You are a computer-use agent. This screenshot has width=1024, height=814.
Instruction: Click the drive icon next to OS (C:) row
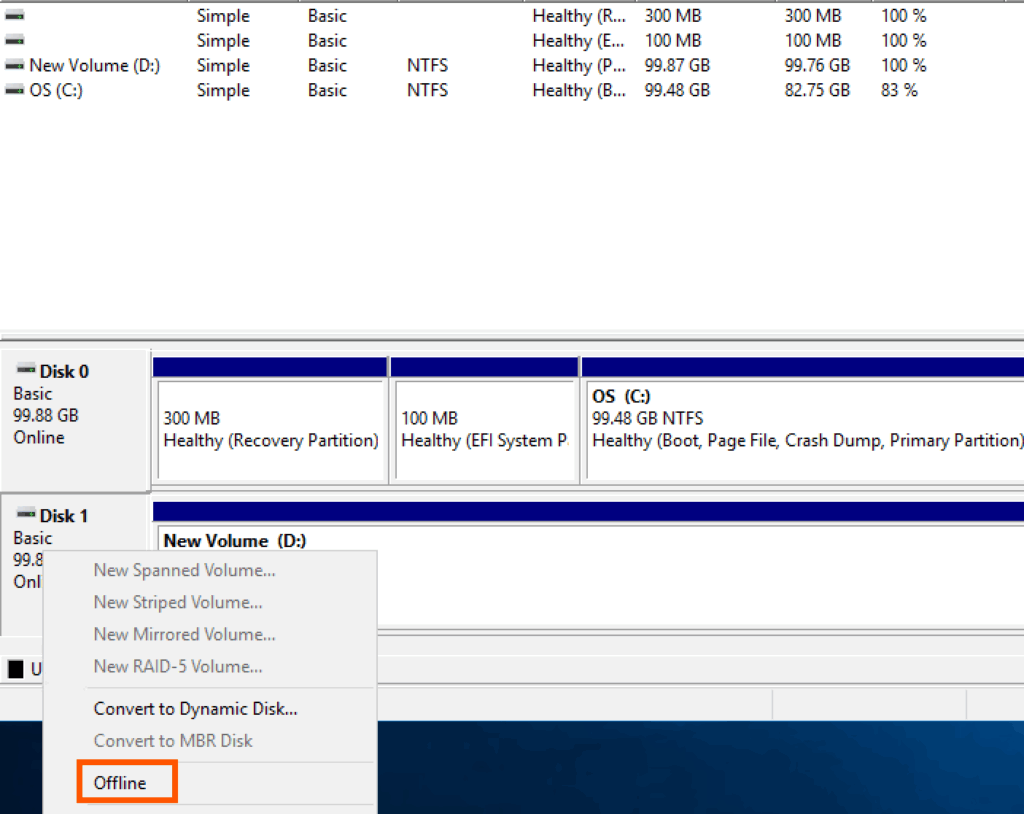point(14,90)
